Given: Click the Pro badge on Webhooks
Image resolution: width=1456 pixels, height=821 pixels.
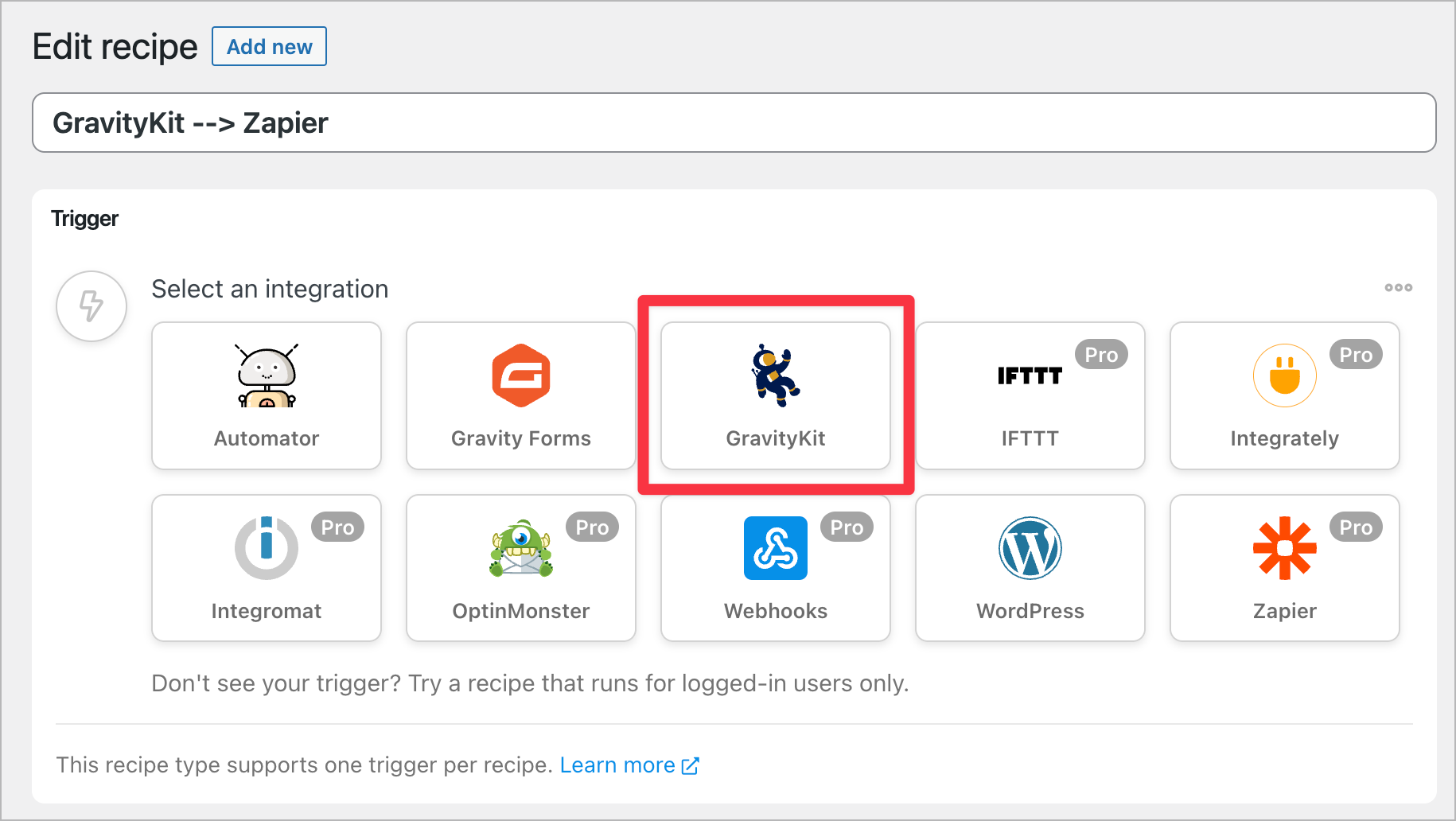Looking at the screenshot, I should (x=847, y=527).
